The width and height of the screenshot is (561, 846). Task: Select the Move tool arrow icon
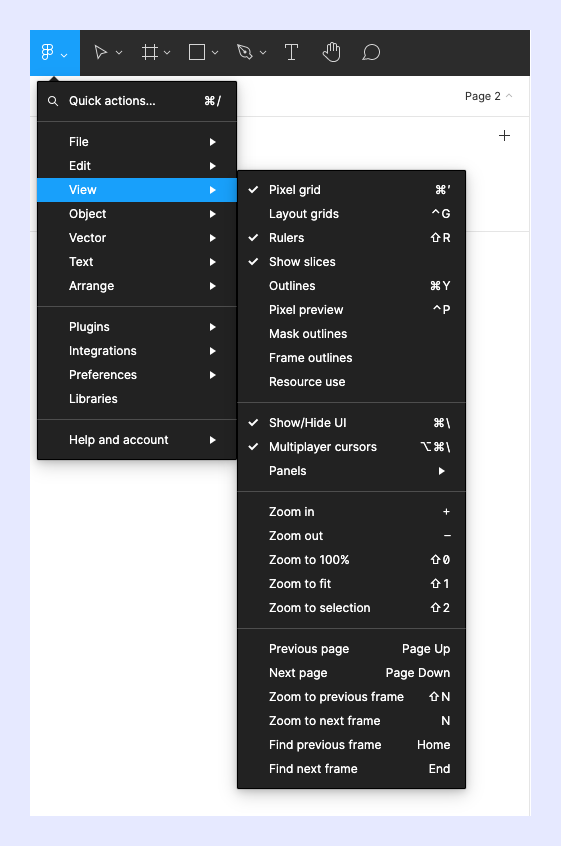tap(100, 52)
